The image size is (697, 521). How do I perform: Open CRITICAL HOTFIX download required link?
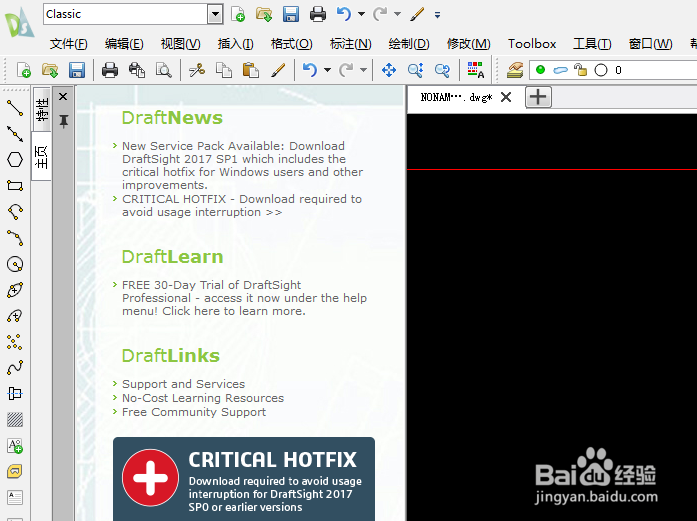tap(242, 205)
